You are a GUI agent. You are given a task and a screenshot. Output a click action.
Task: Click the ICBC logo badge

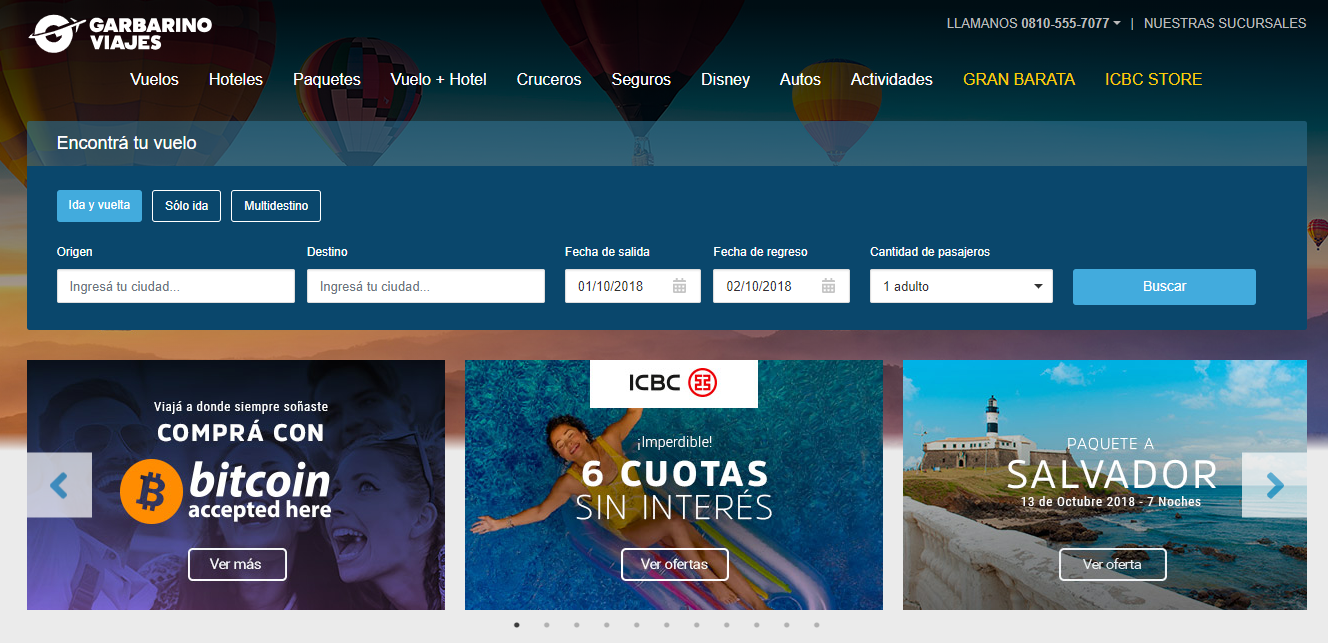(x=674, y=383)
